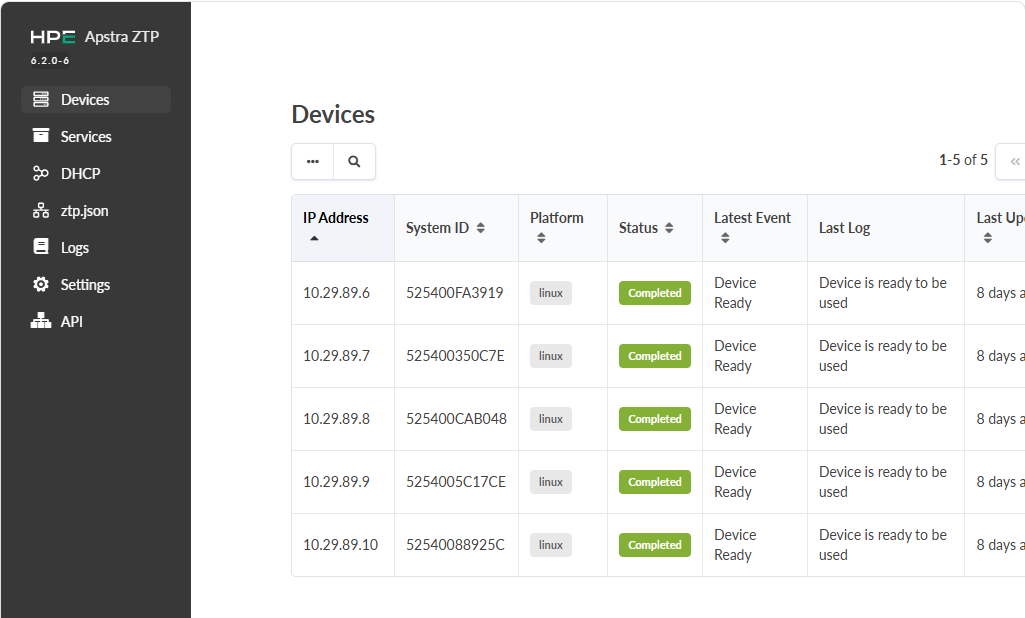Click System ID 5254005C17CE

point(456,482)
